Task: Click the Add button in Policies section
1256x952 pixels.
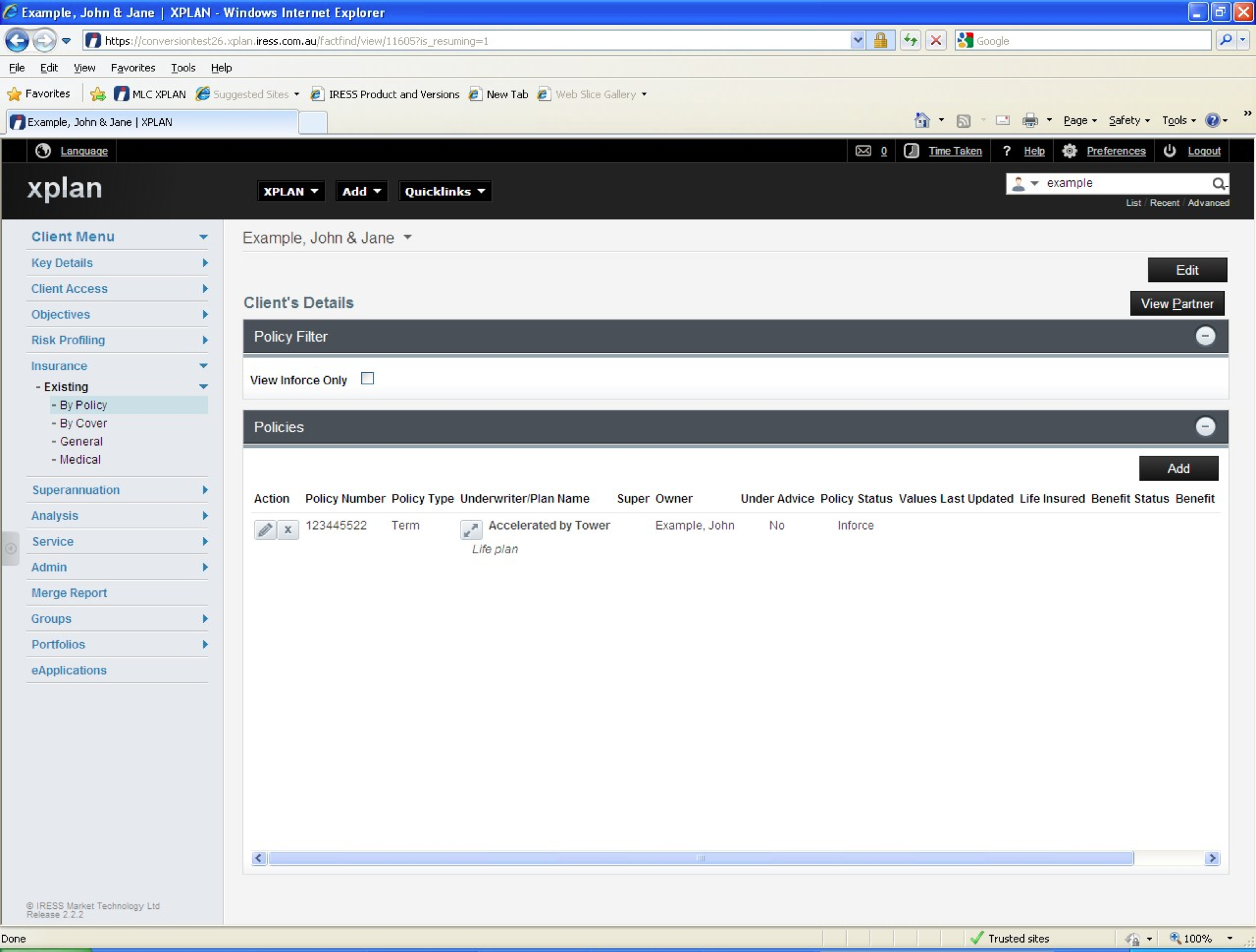Action: [x=1178, y=468]
